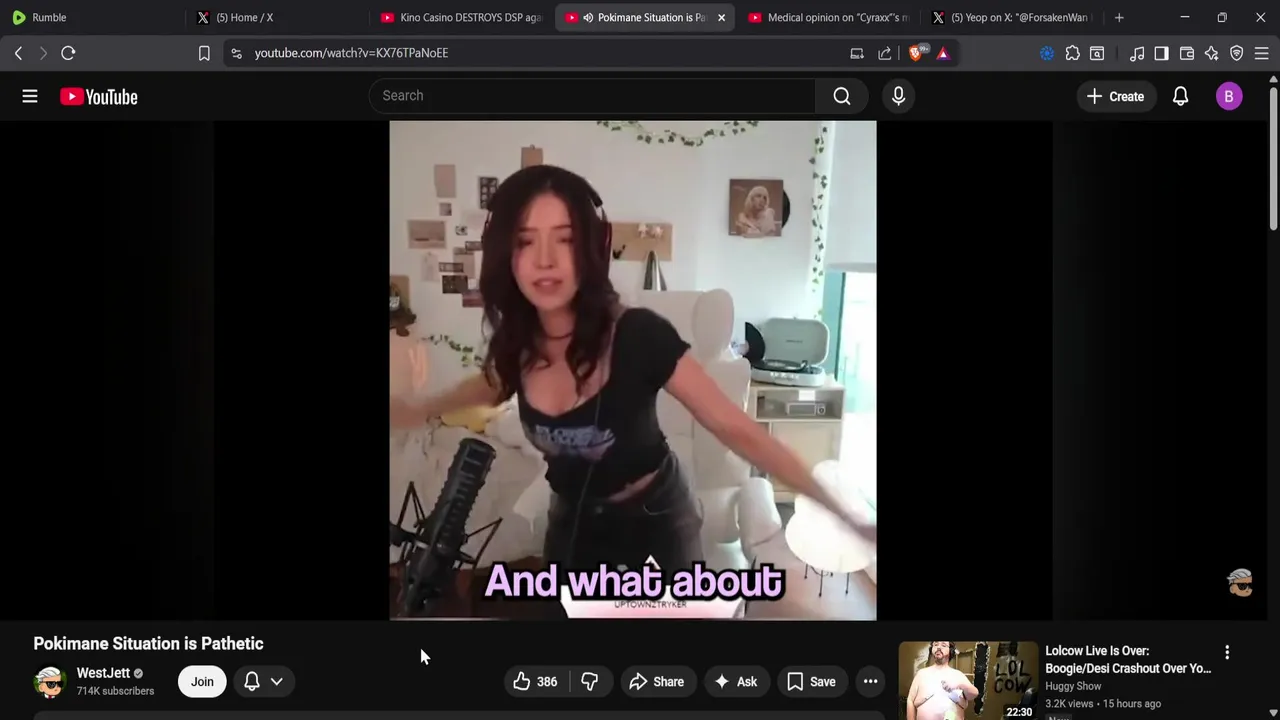Open options for Lolcow Live video

click(1227, 653)
